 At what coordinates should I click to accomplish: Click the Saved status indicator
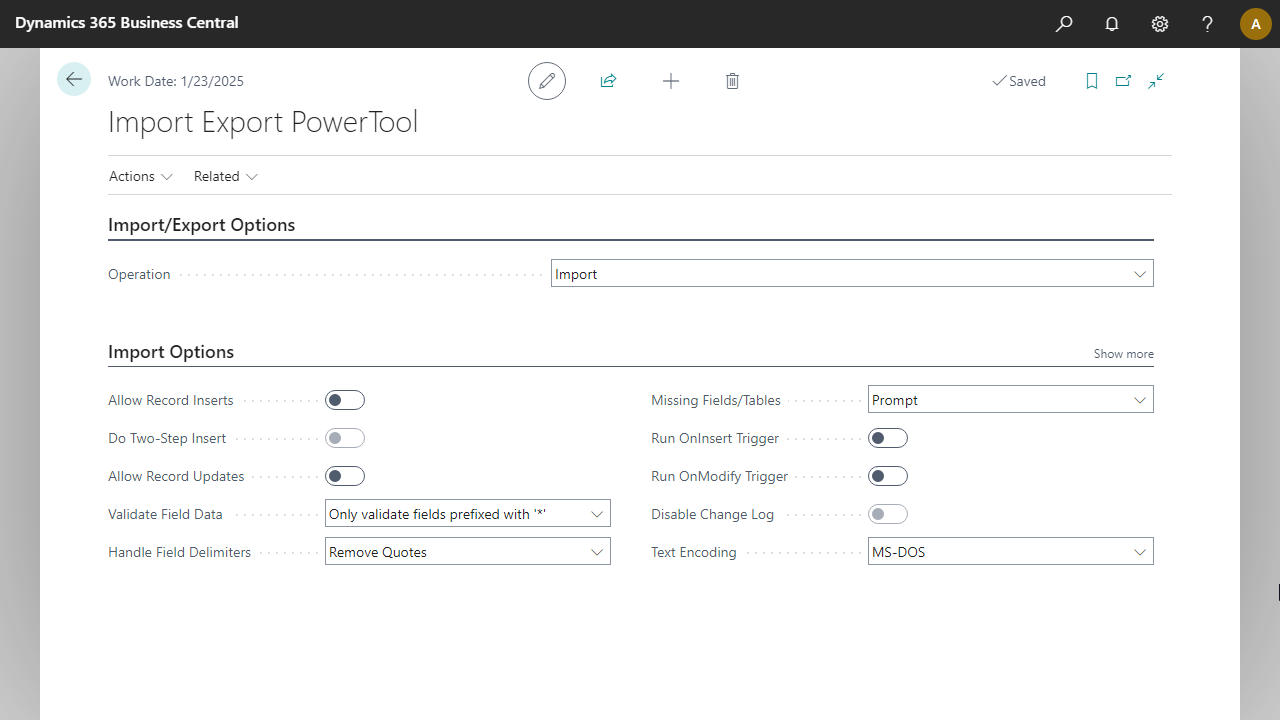click(x=1019, y=81)
